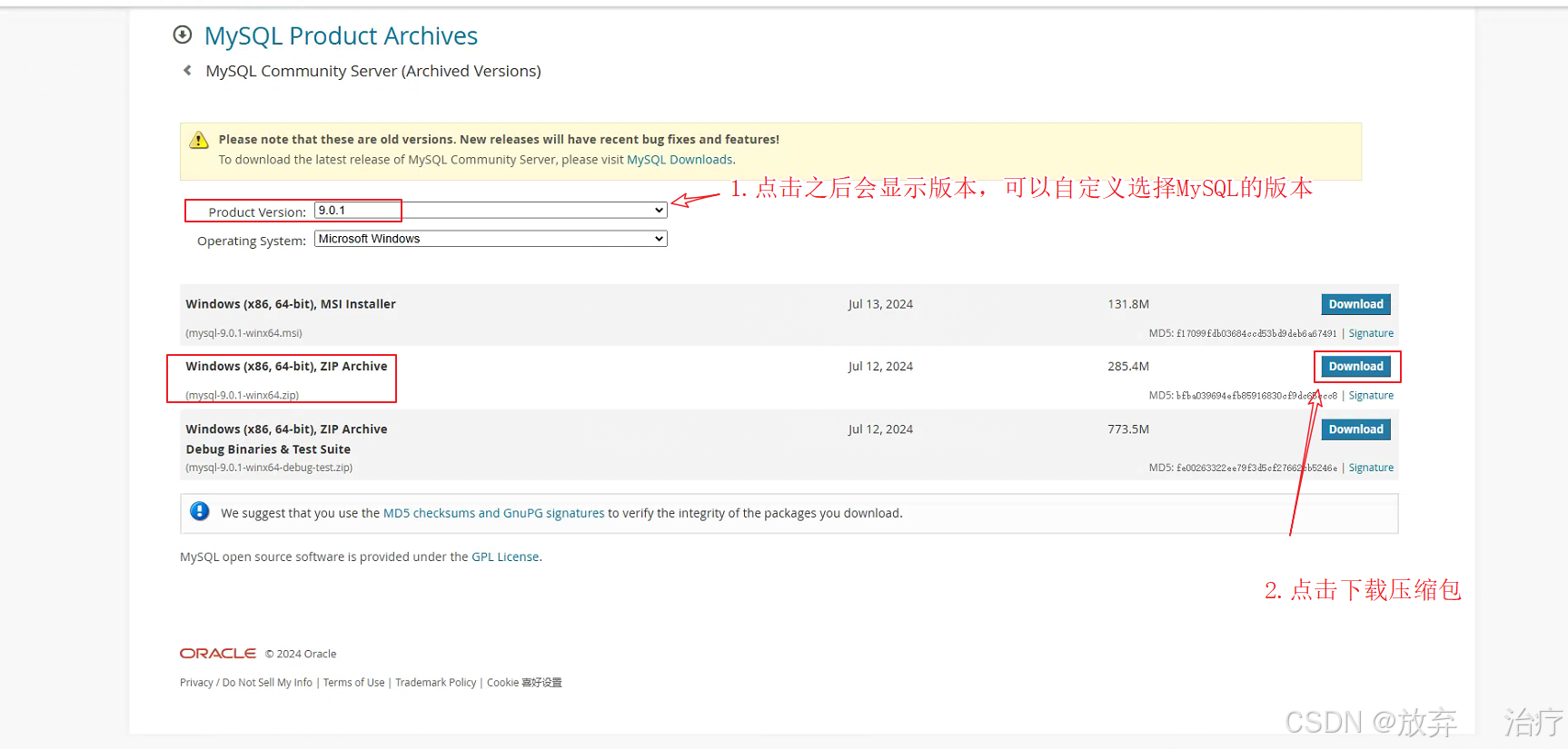Download the Debug Binaries & Test Suite ZIP
The image size is (1568, 749).
1355,429
